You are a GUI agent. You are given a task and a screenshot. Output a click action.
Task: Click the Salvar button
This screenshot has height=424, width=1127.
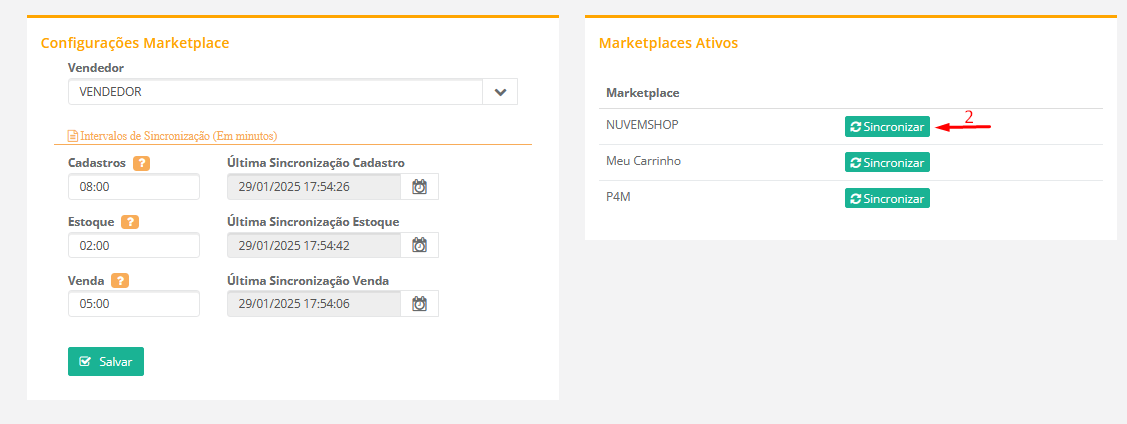point(106,361)
